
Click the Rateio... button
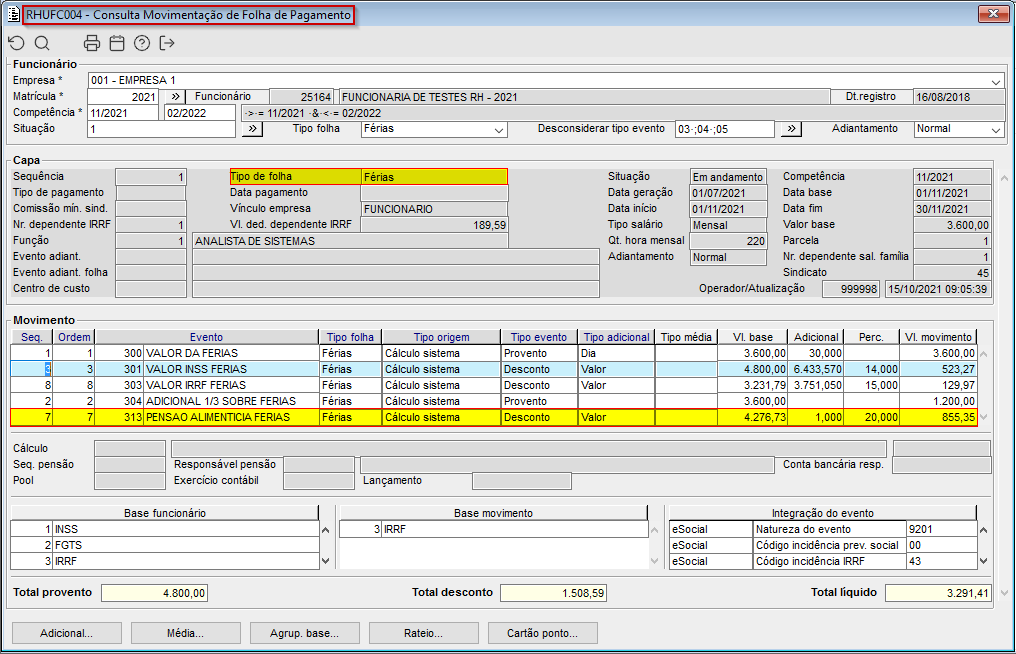pos(424,633)
